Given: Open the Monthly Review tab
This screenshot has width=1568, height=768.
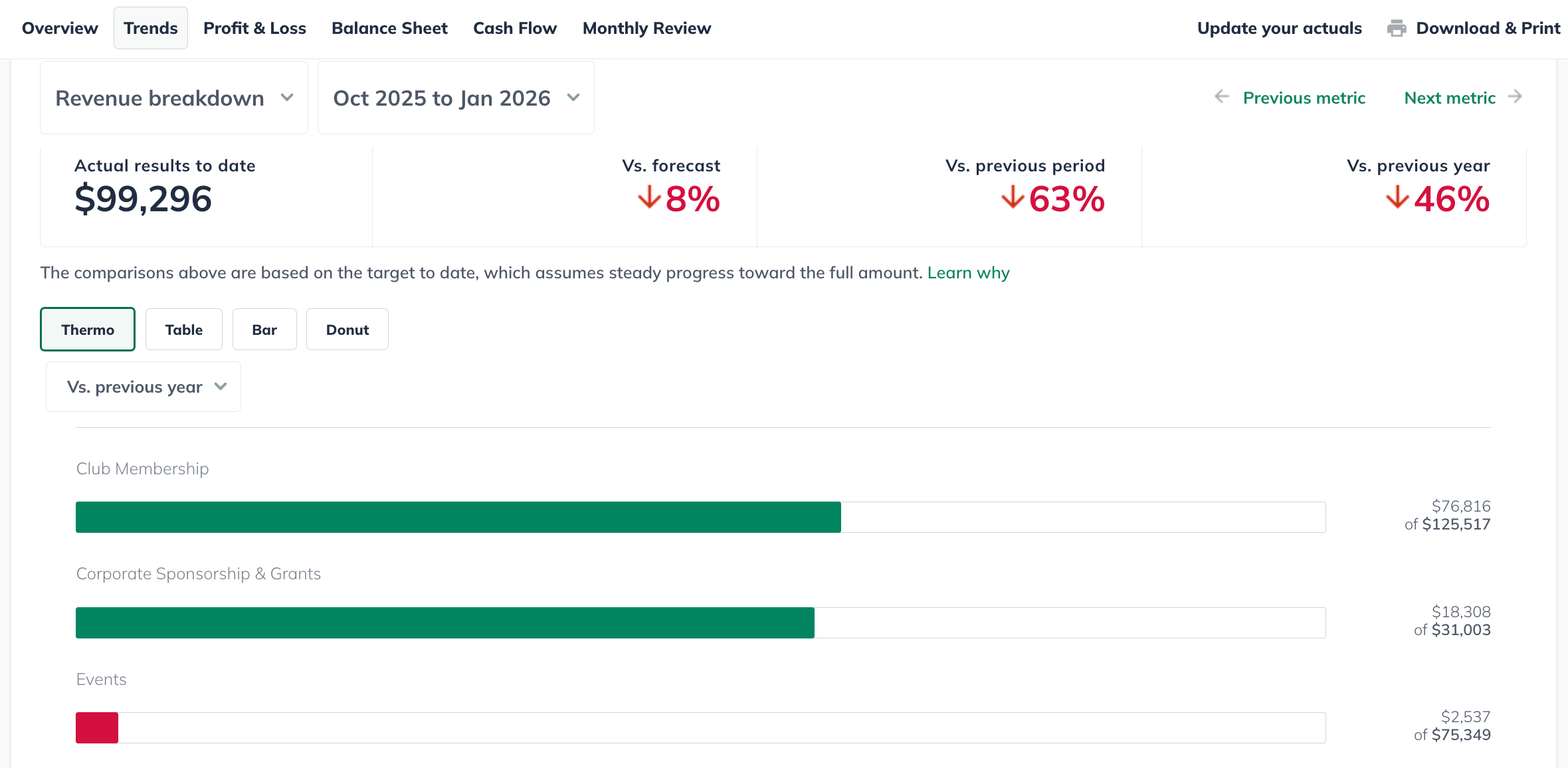Looking at the screenshot, I should coord(646,29).
